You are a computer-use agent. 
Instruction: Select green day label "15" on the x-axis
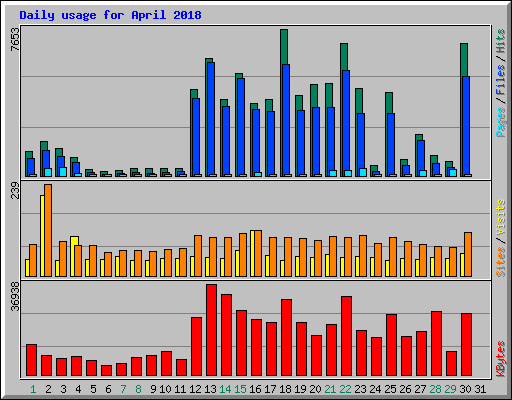[x=240, y=389]
